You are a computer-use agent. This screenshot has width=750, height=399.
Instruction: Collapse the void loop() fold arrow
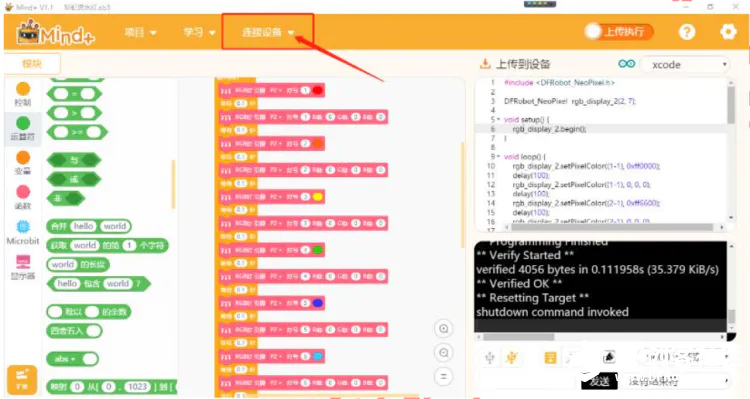tap(499, 156)
